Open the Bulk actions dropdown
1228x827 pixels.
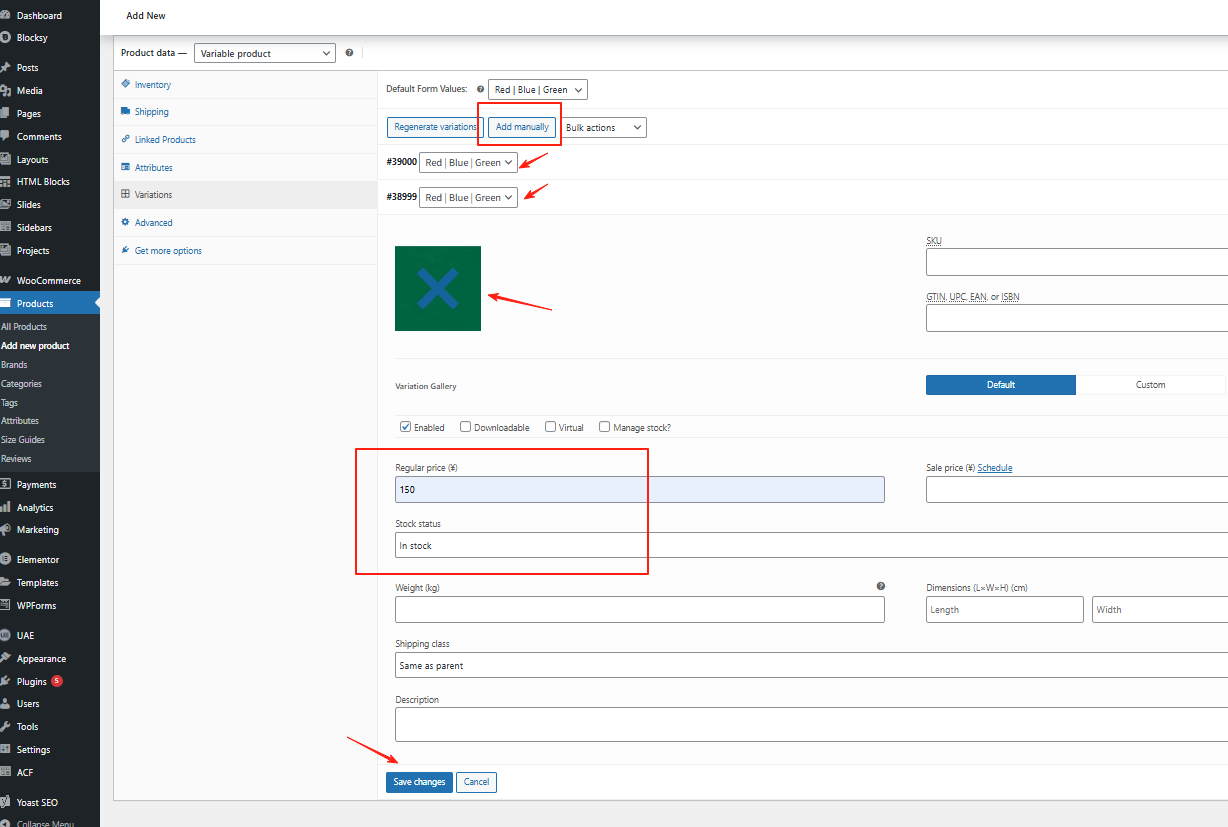point(602,127)
